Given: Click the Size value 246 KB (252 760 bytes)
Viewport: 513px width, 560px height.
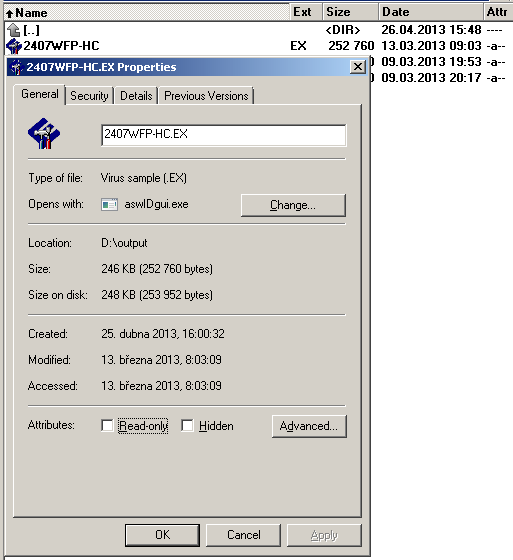Looking at the screenshot, I should 157,269.
